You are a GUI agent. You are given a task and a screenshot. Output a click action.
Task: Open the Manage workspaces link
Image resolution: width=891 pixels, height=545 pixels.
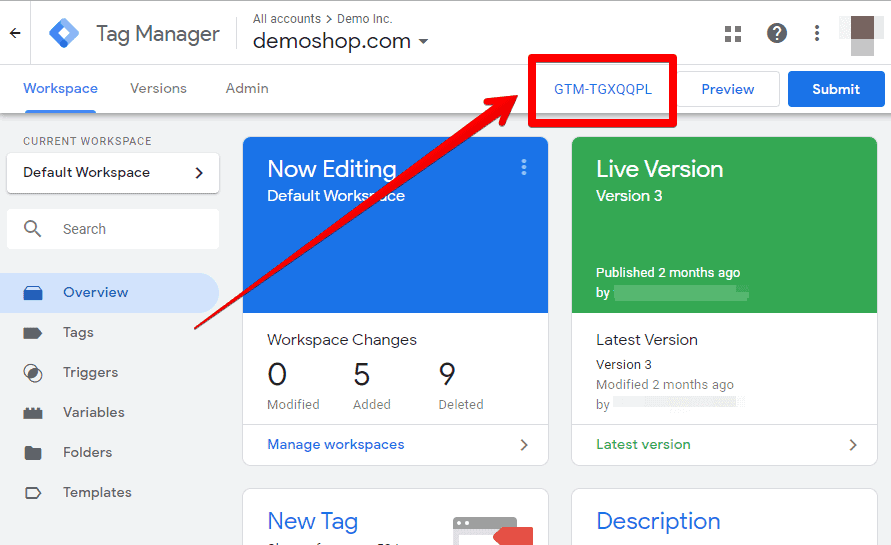336,444
